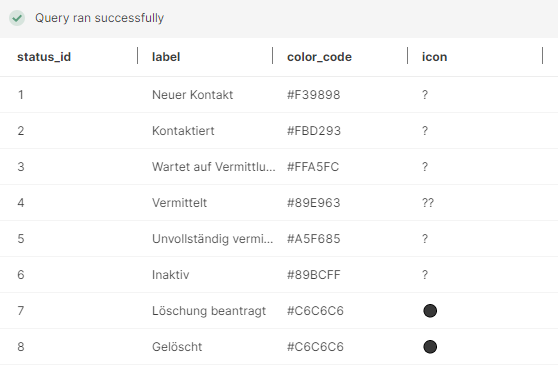This screenshot has width=558, height=372.
Task: Select the color code cell #F39898
Action: point(314,95)
